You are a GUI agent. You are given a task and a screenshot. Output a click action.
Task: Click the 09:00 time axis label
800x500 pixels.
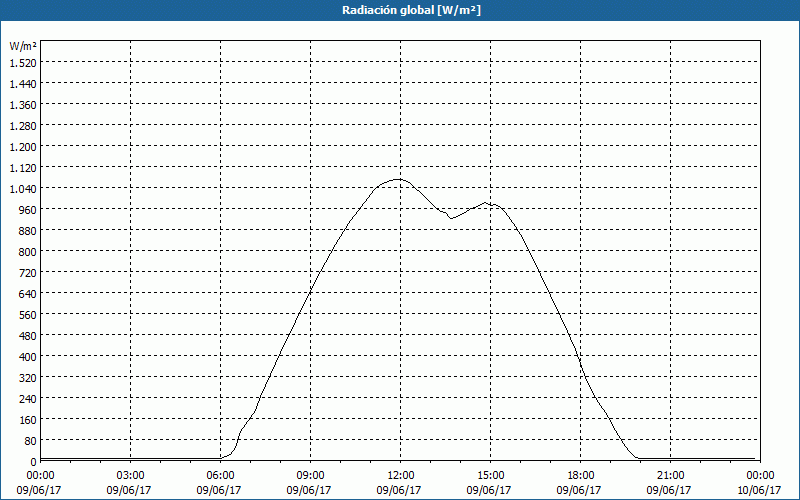[x=310, y=476]
